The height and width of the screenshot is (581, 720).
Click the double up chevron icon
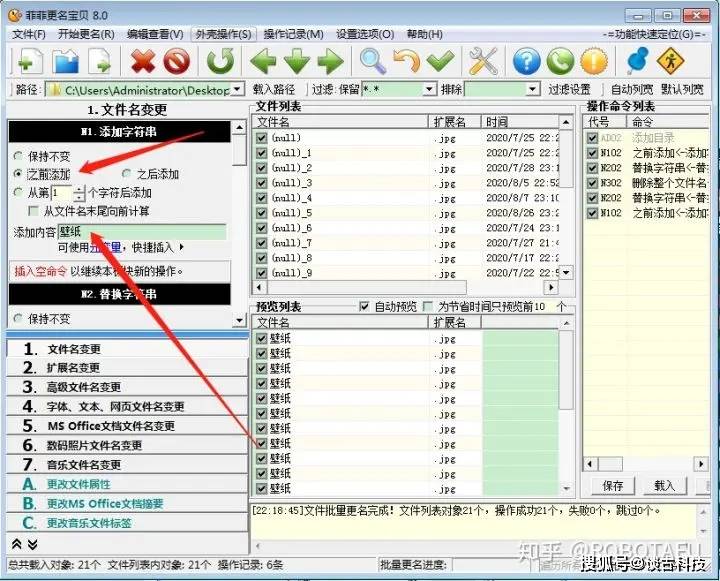(x=17, y=544)
